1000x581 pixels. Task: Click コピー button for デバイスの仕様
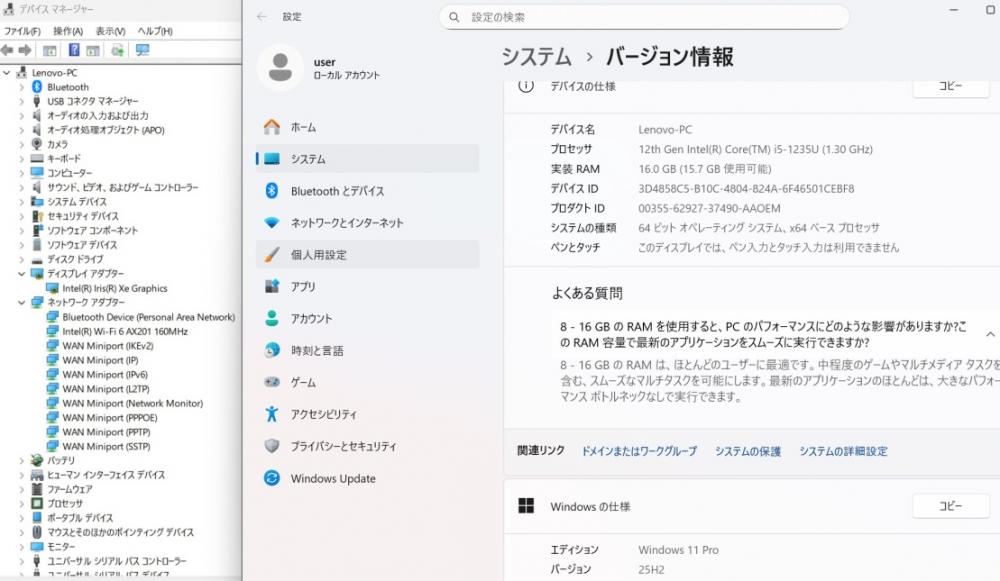pyautogui.click(x=950, y=86)
